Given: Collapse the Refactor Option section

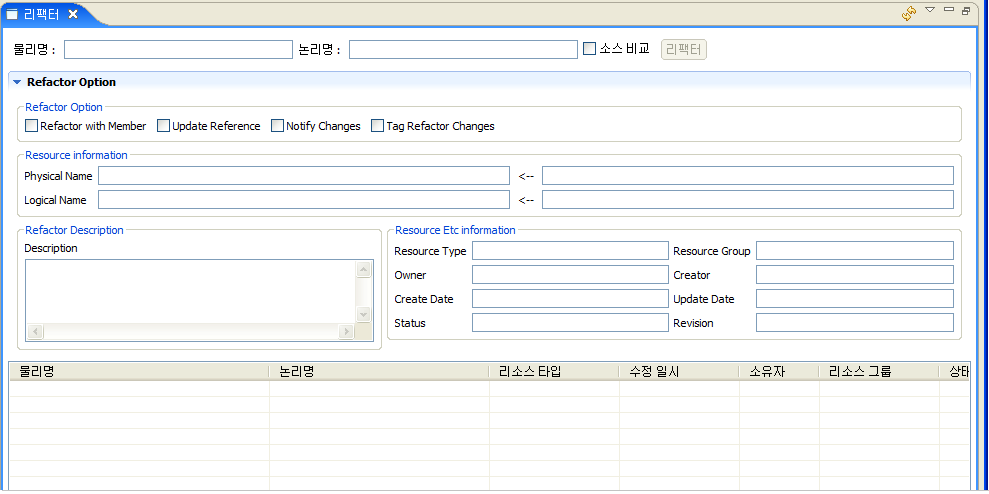Looking at the screenshot, I should coord(17,82).
